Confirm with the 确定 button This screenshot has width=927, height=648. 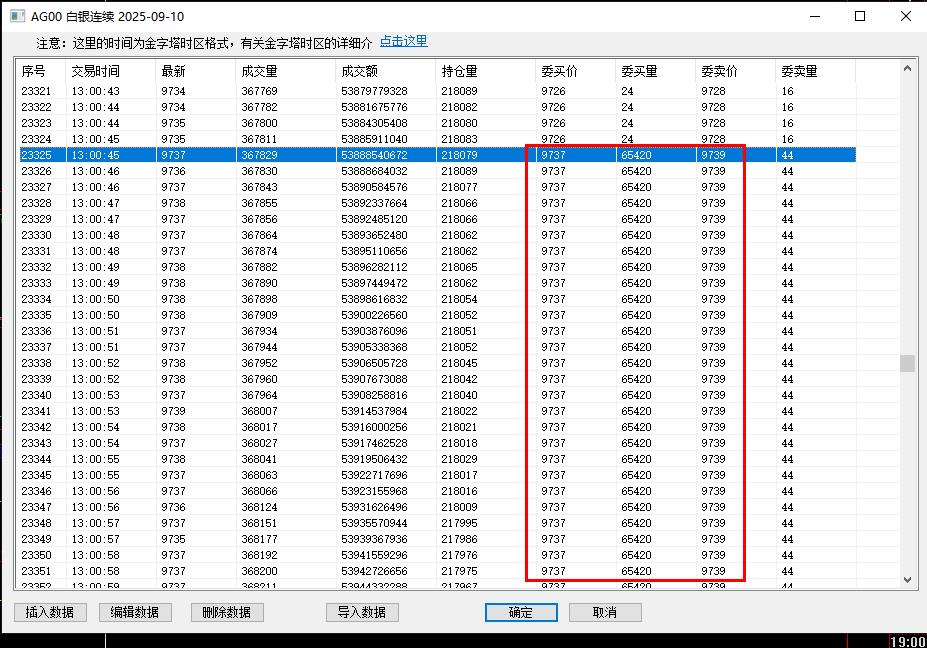click(x=521, y=612)
